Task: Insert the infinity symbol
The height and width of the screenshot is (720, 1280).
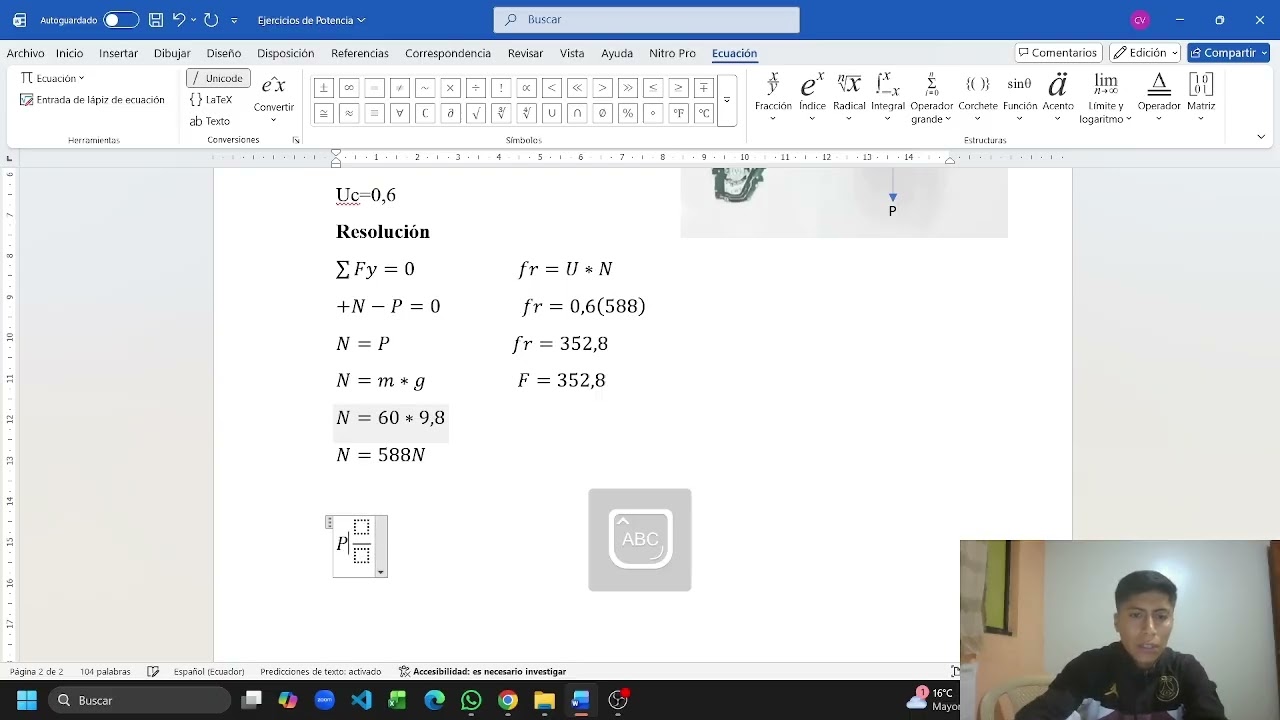Action: pos(349,88)
